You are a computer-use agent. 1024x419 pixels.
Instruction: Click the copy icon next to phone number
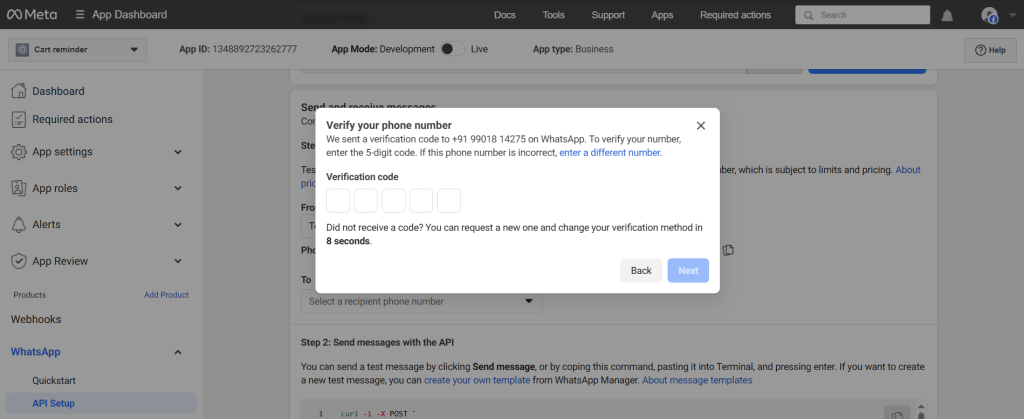729,249
